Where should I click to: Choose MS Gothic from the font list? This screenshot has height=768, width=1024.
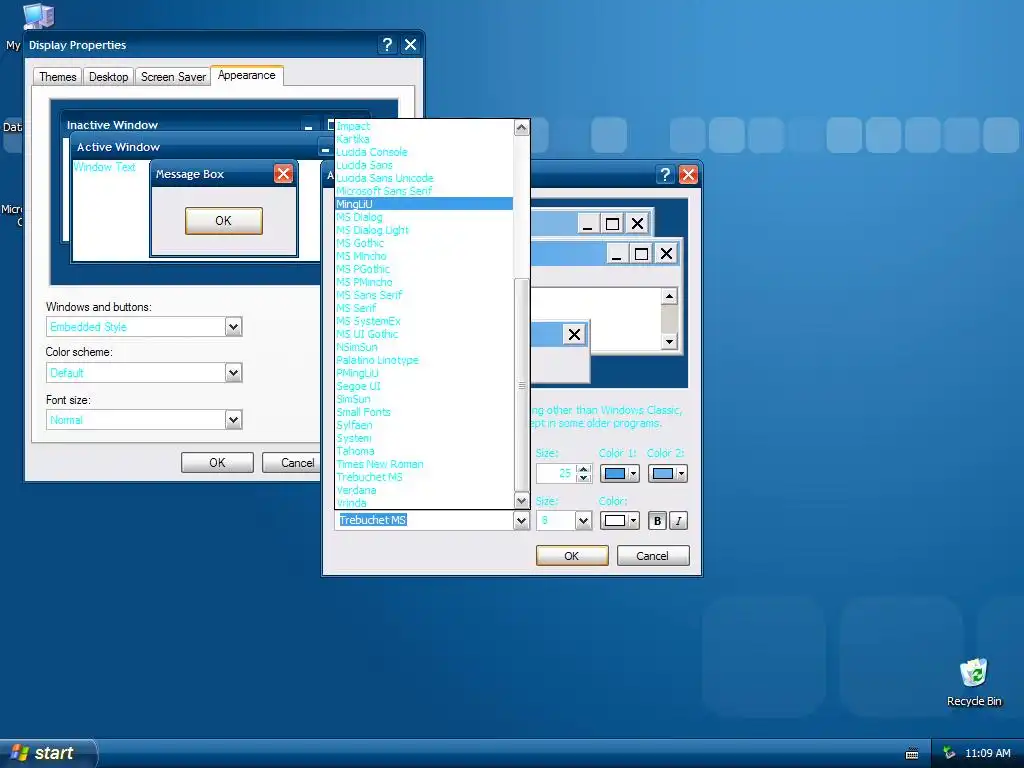point(424,243)
